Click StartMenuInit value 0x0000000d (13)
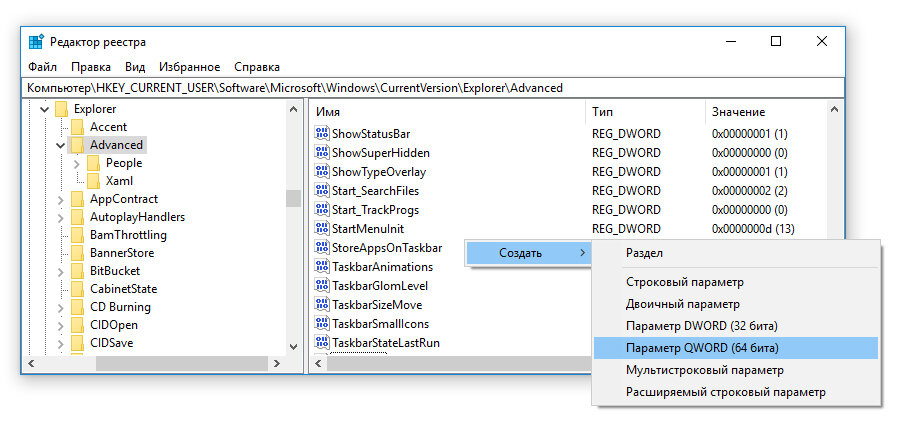 point(753,228)
